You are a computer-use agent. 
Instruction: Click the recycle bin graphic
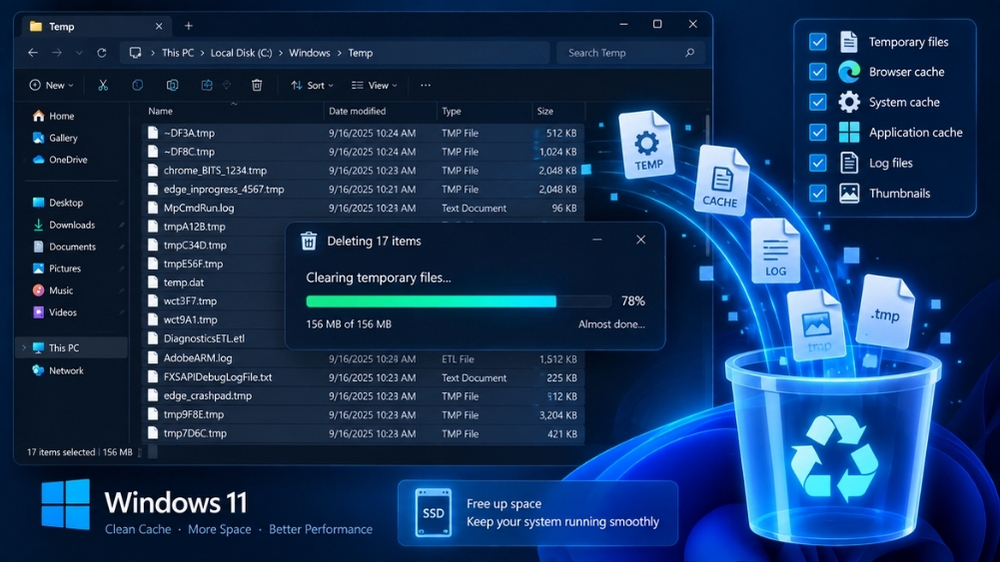833,447
